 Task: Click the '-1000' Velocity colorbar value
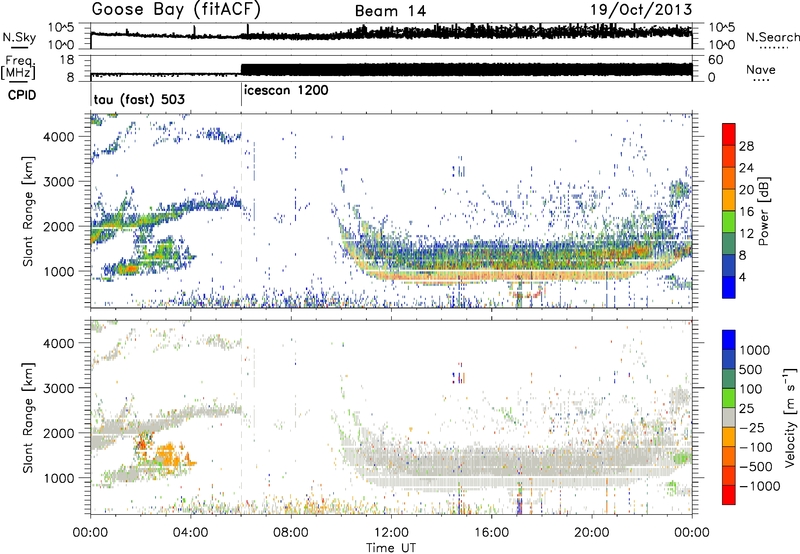tap(759, 486)
